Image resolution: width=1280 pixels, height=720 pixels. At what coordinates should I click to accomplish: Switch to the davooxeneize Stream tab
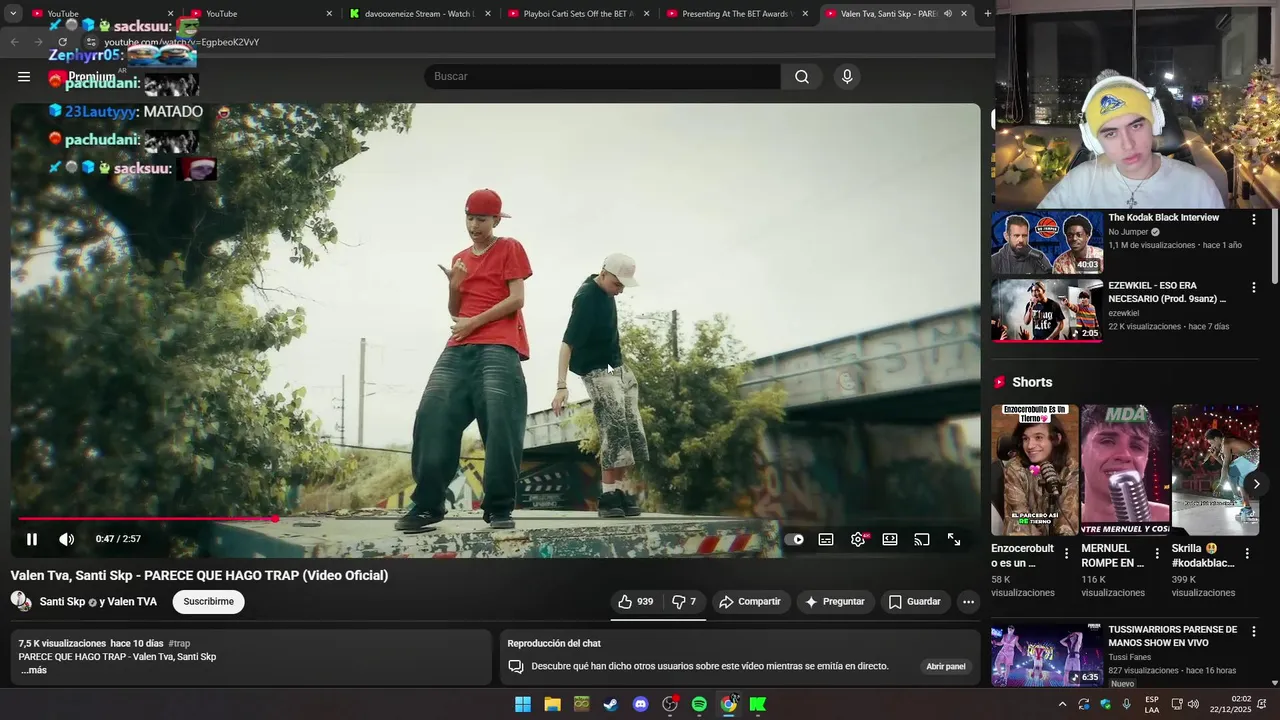420,14
